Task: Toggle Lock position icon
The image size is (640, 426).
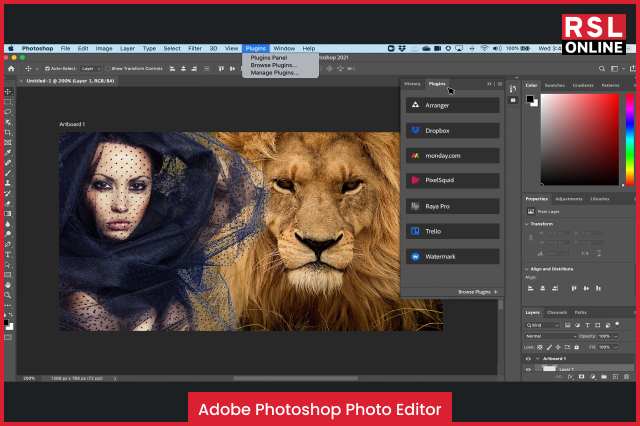Action: coord(558,347)
